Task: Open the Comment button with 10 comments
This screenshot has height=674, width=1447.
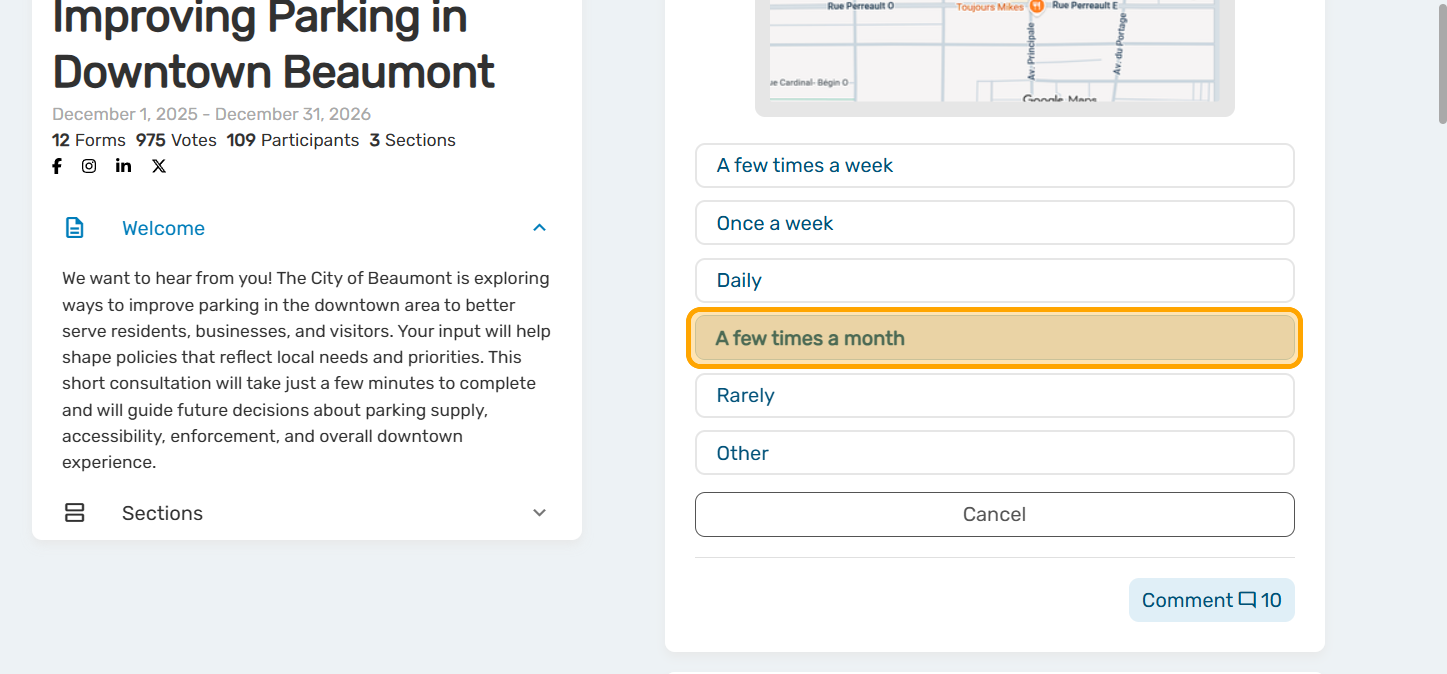Action: point(1211,600)
